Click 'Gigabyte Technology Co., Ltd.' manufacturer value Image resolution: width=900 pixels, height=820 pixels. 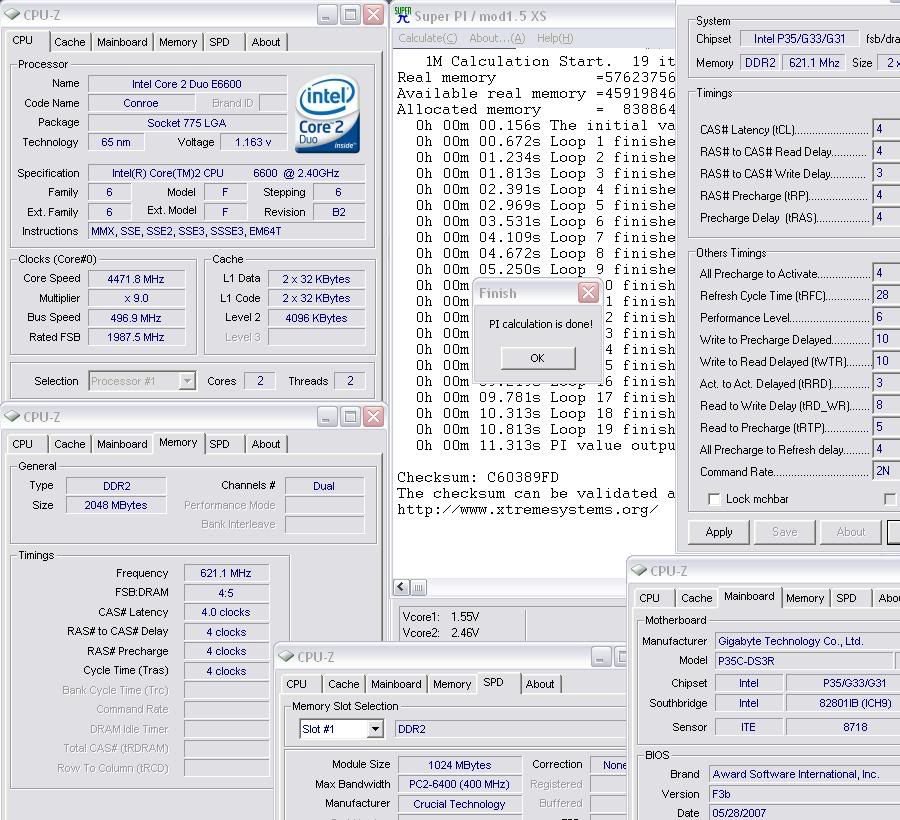click(807, 641)
